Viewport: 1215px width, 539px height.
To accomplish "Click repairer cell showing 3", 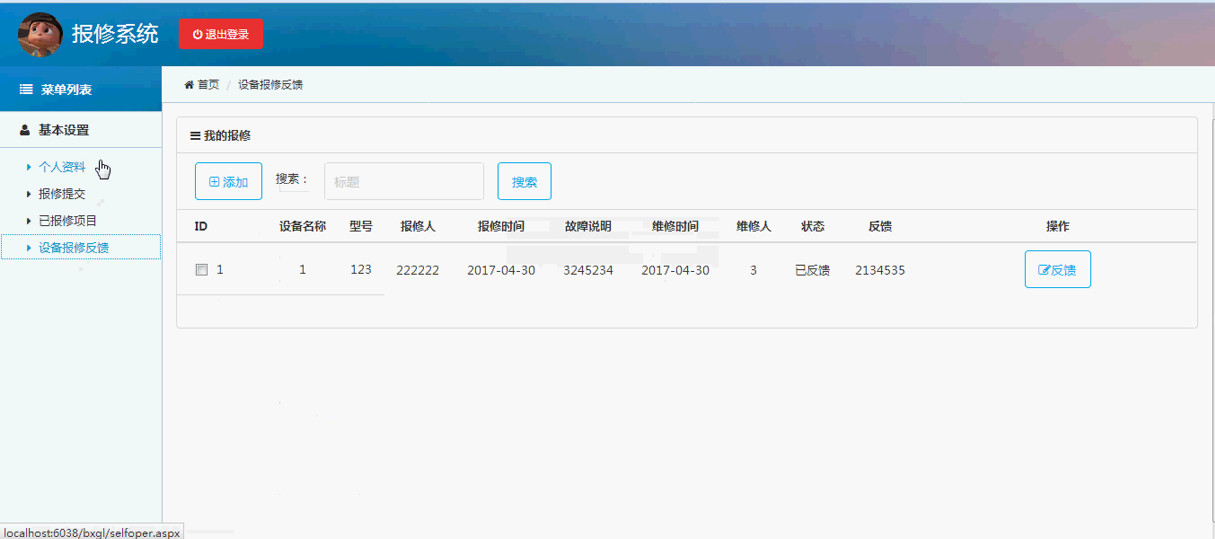I will [753, 270].
